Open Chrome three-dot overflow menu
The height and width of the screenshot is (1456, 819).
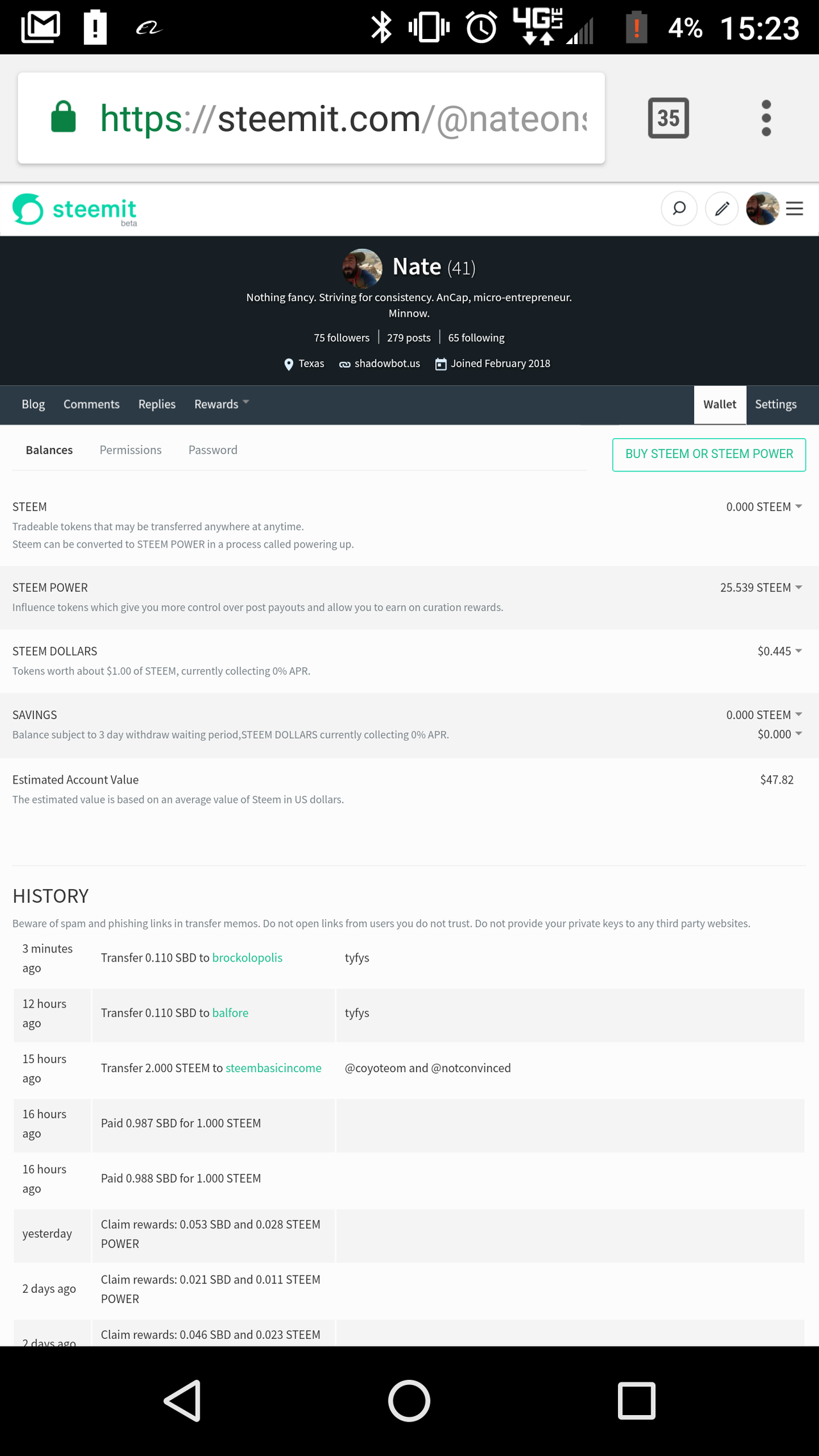point(767,118)
